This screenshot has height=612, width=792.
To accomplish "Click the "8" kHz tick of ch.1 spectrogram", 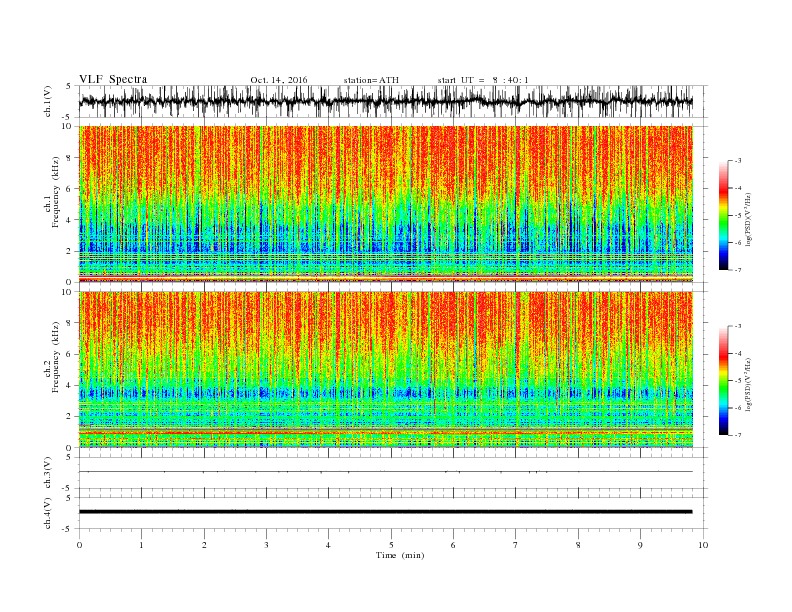I will (70, 158).
